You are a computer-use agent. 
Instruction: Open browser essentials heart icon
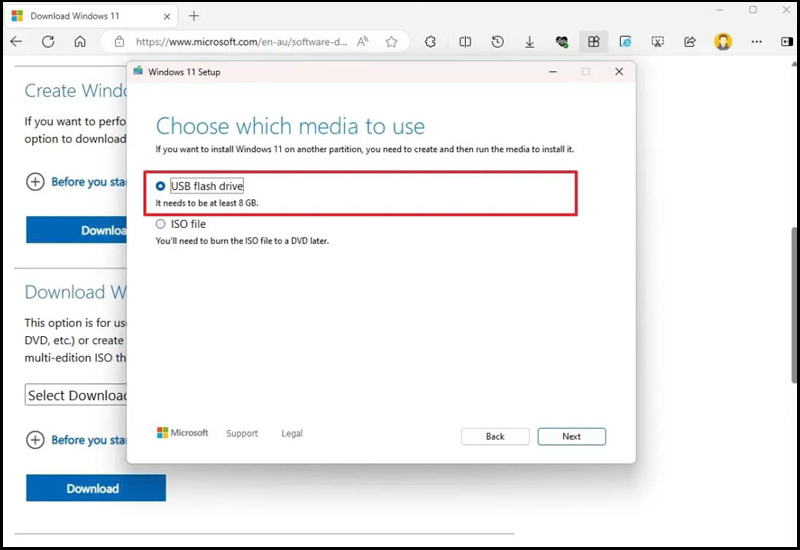tap(562, 42)
